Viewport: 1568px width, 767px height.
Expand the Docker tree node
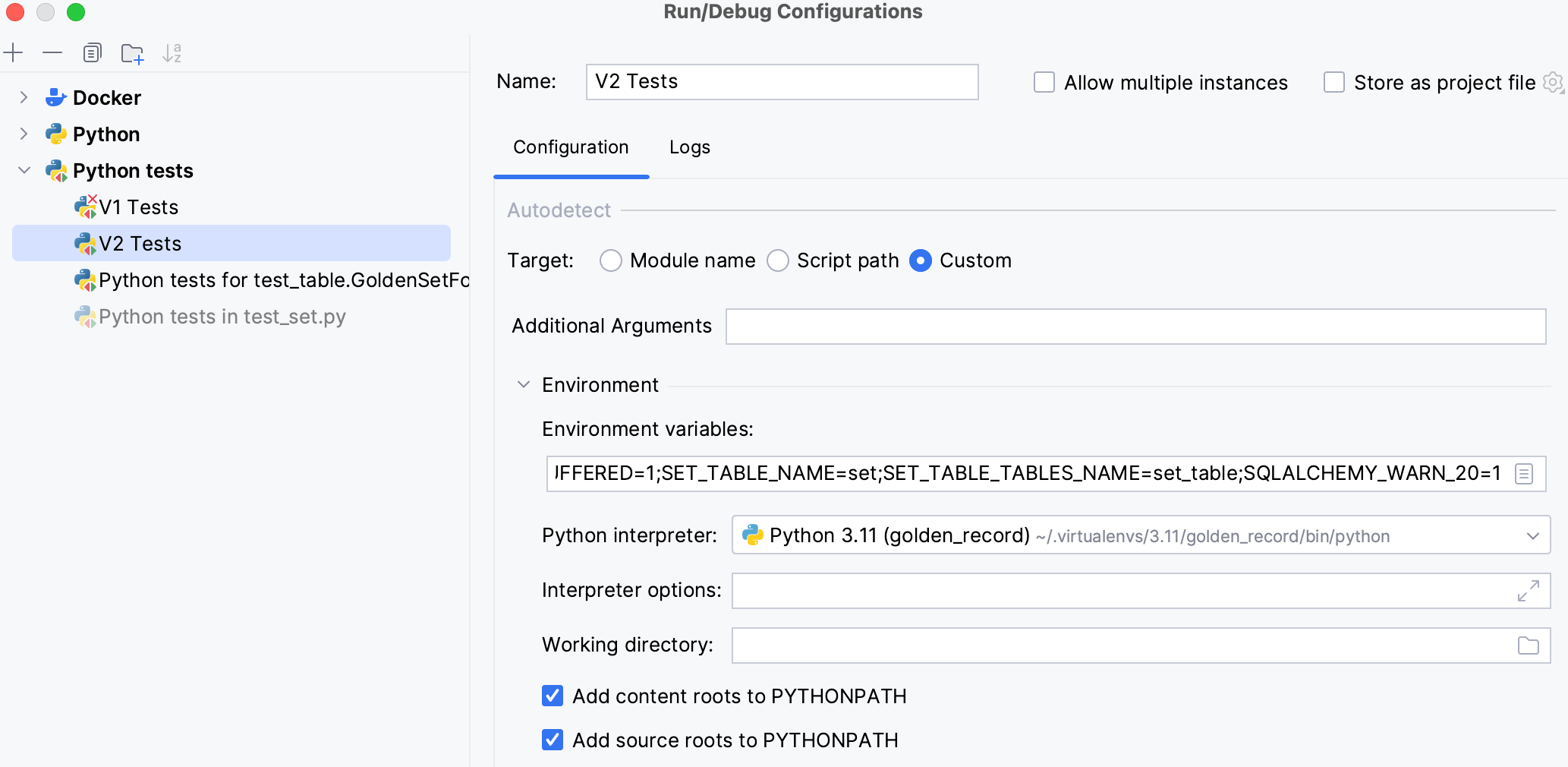(23, 97)
